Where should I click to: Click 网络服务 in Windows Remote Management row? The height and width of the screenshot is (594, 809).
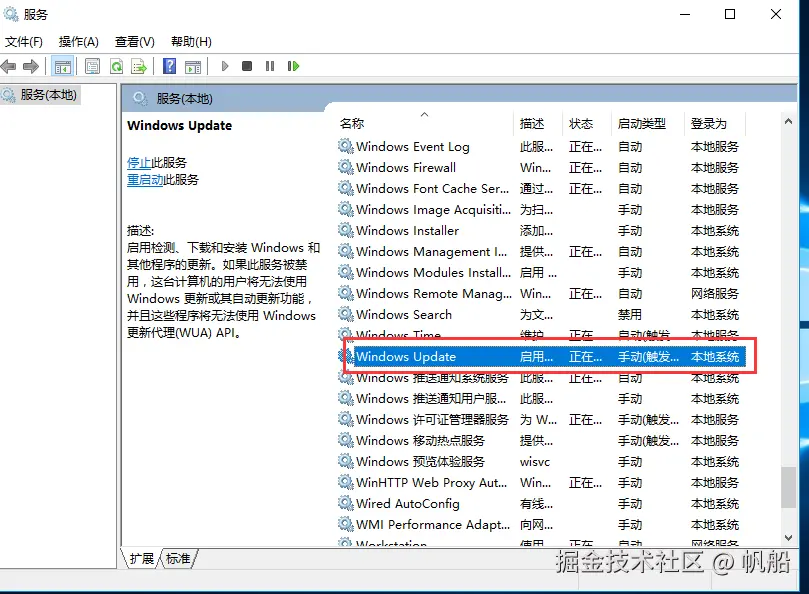point(715,294)
